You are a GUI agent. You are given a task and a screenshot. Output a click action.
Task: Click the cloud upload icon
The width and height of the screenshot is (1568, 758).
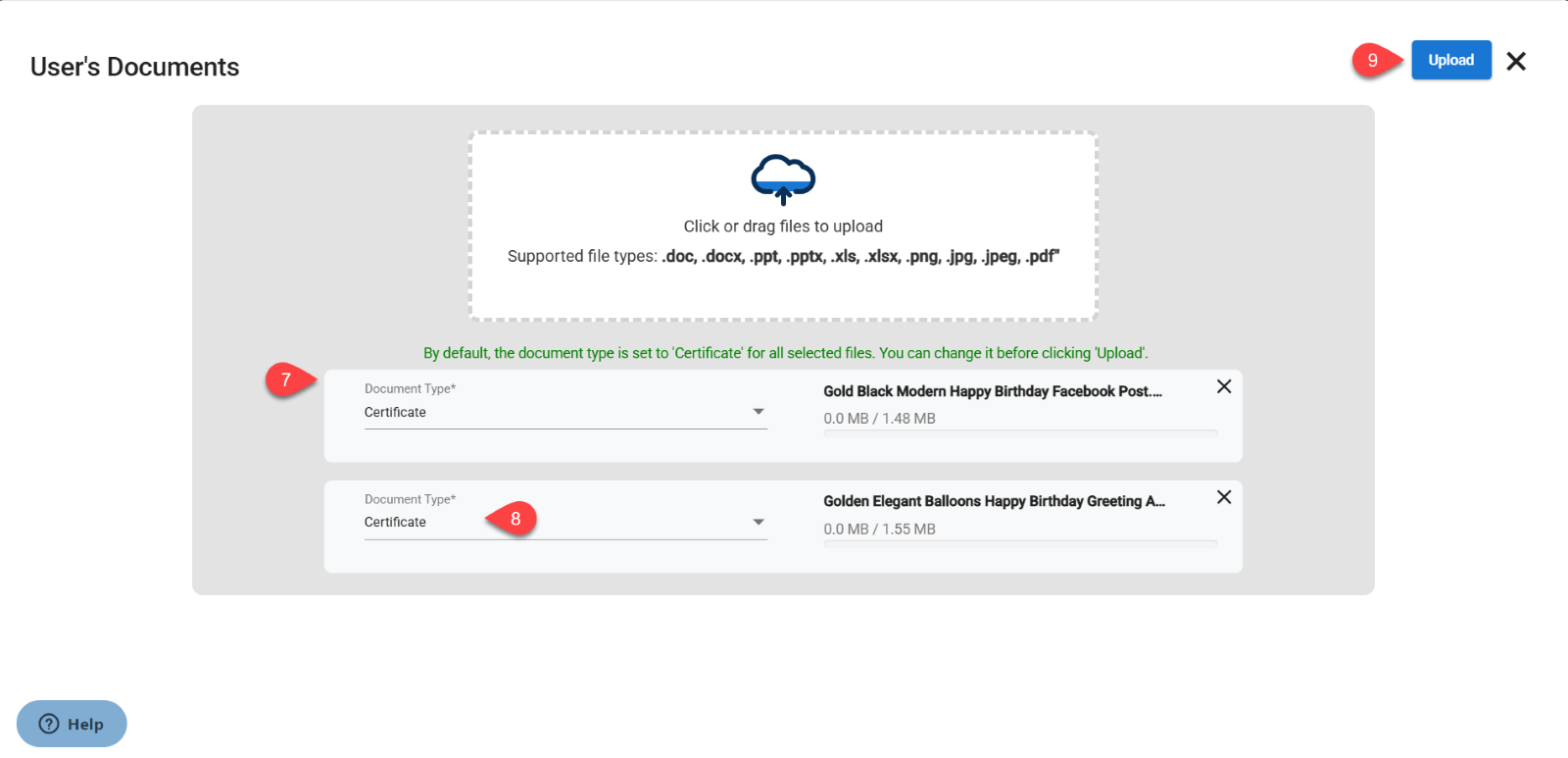pos(783,178)
